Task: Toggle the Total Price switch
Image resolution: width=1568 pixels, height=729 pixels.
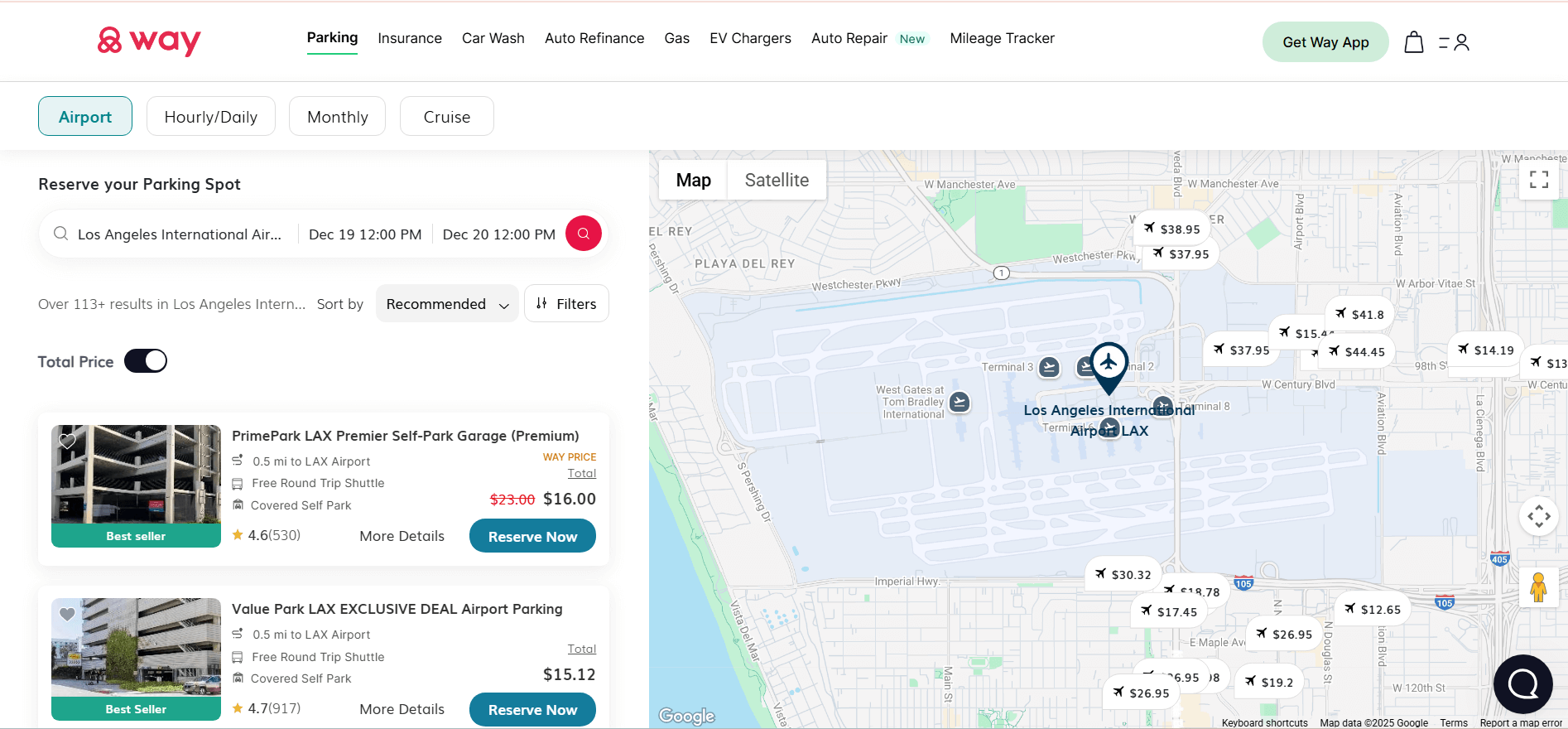Action: [x=146, y=361]
